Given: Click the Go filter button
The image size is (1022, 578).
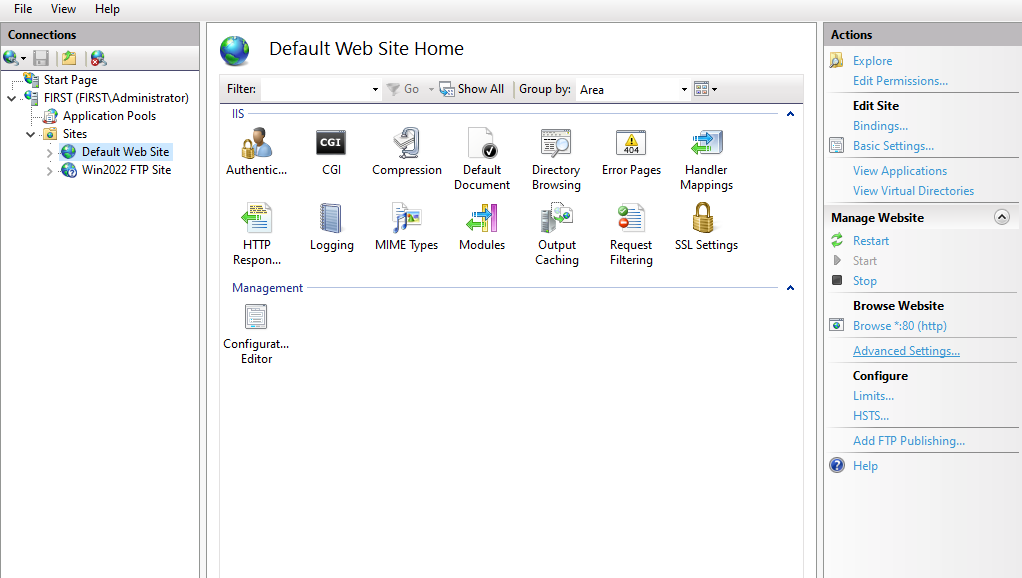Looking at the screenshot, I should tap(403, 89).
